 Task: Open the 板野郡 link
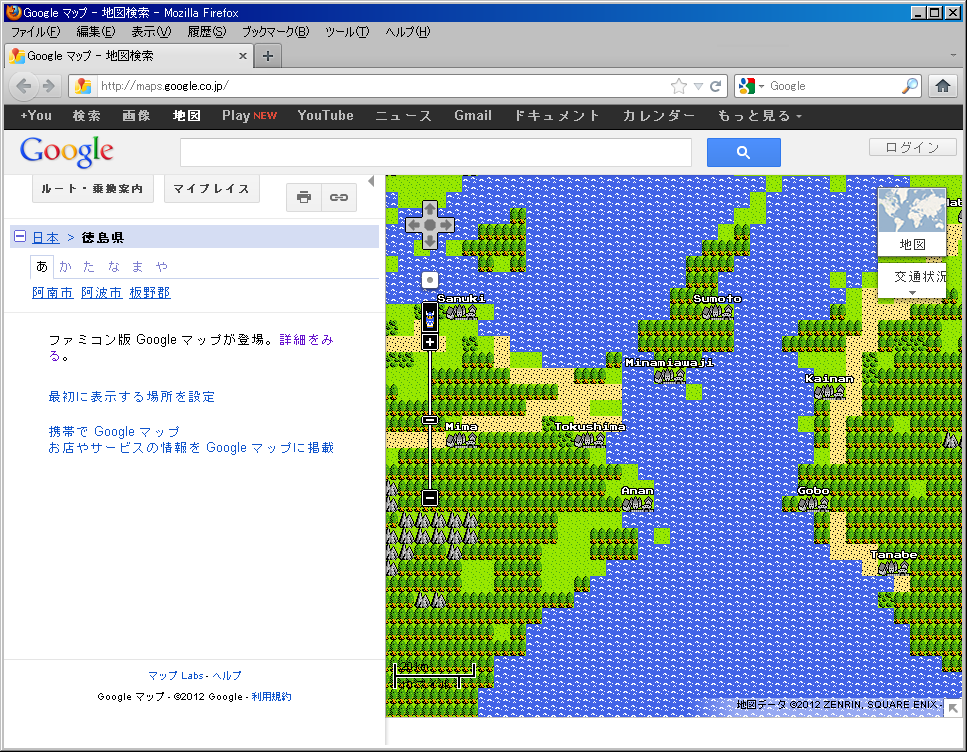tap(150, 293)
